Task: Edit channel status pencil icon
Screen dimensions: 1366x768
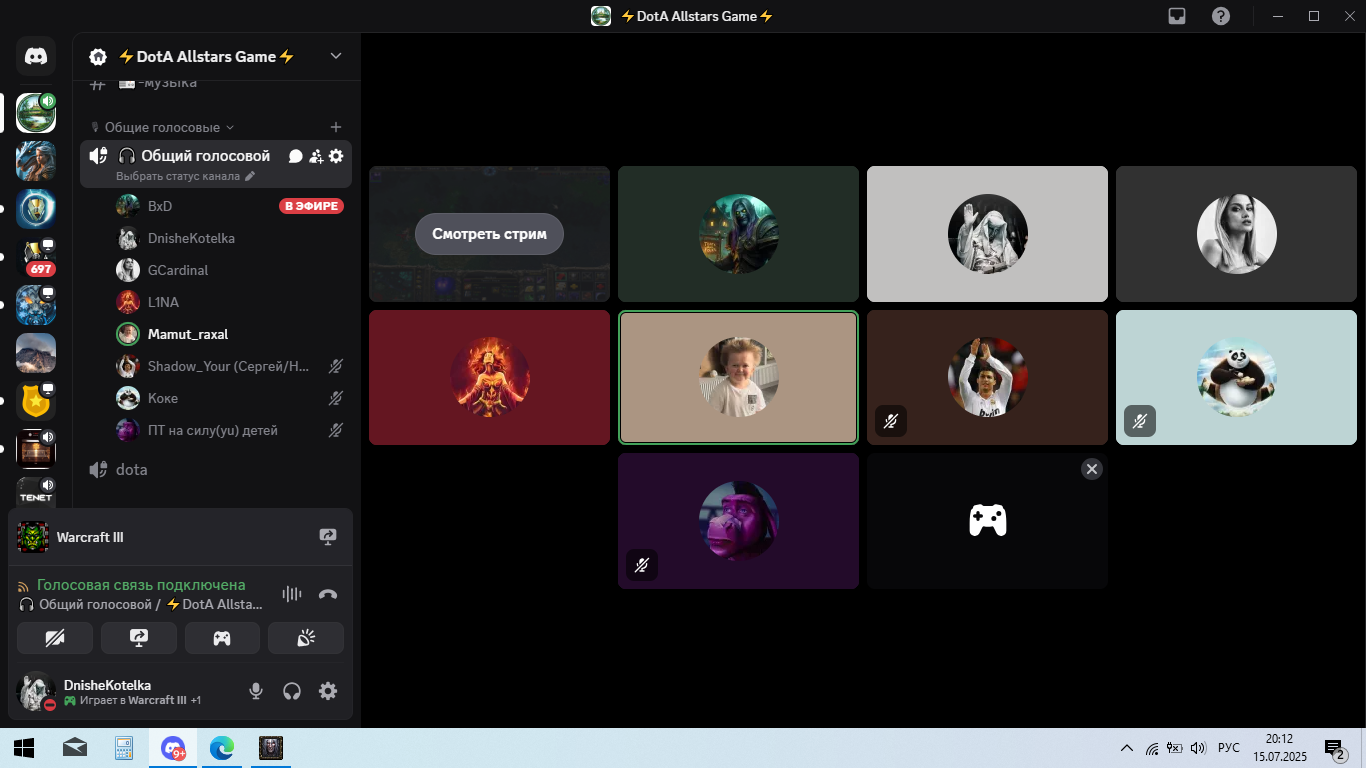Action: (250, 176)
